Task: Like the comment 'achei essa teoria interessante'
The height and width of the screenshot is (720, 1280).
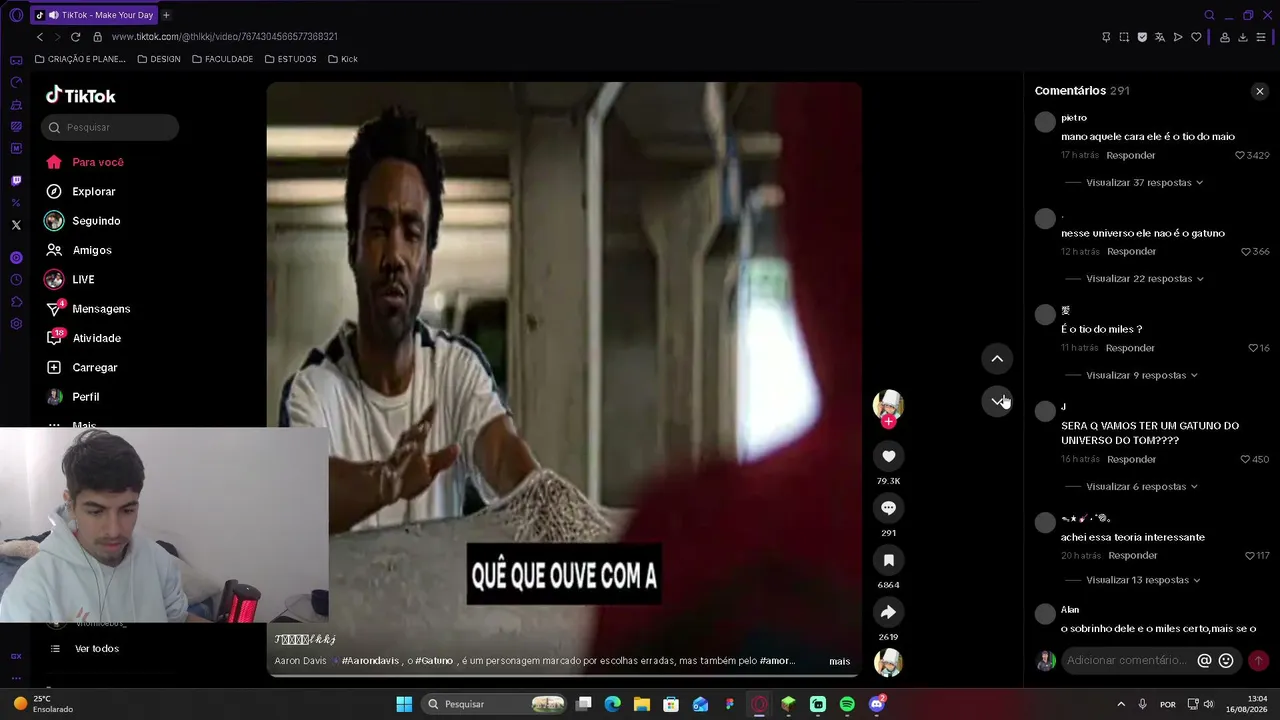Action: (x=1250, y=556)
